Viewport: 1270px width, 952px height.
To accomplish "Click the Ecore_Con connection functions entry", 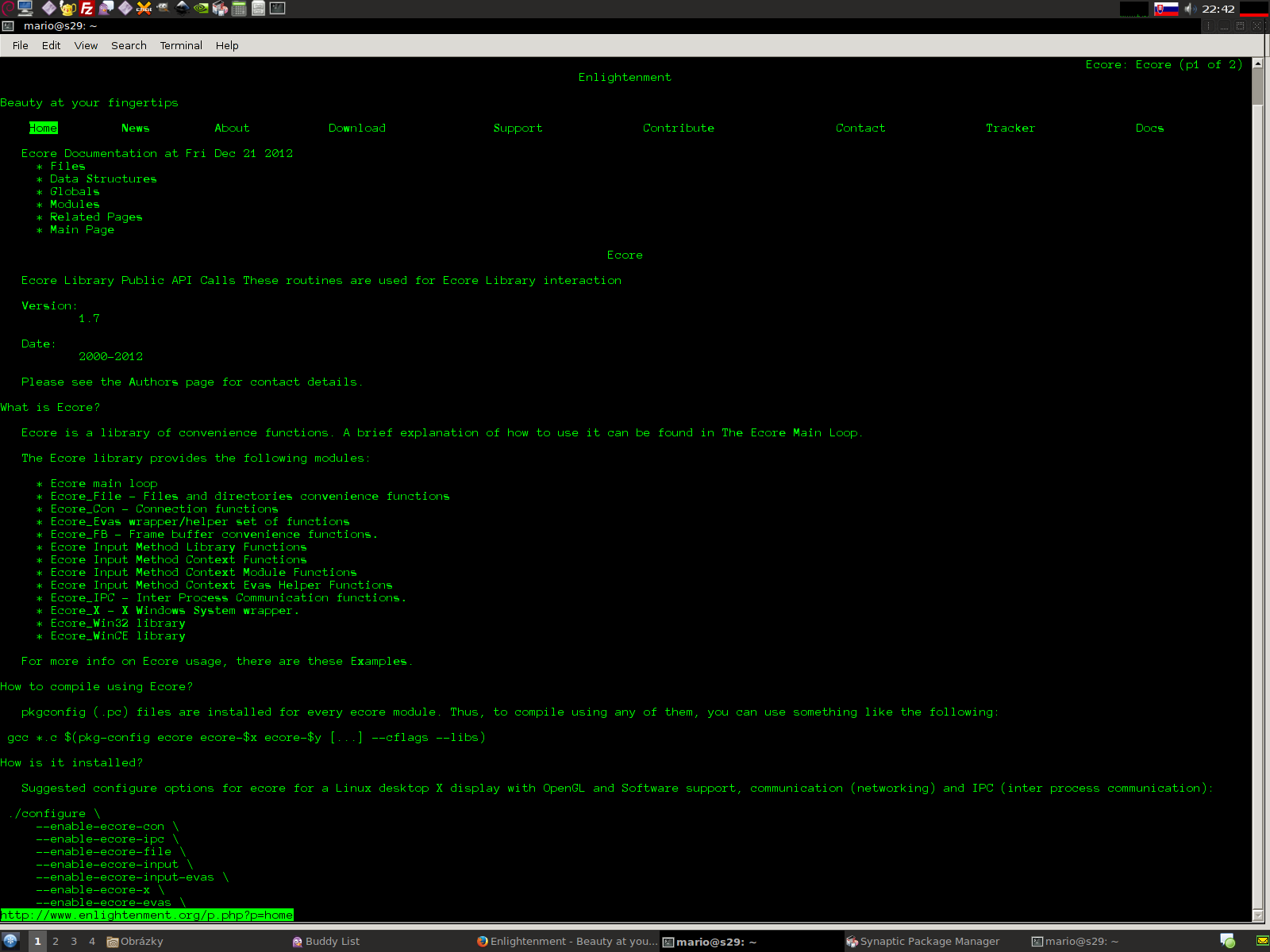I will pyautogui.click(x=164, y=509).
